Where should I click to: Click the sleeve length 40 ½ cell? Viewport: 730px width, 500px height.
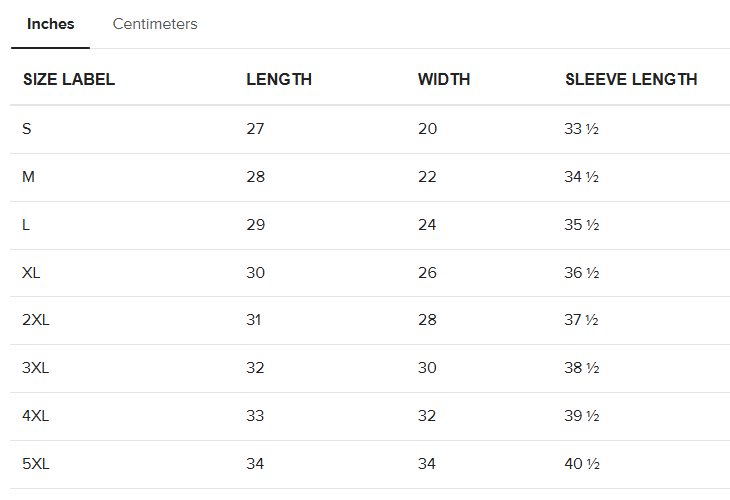581,464
